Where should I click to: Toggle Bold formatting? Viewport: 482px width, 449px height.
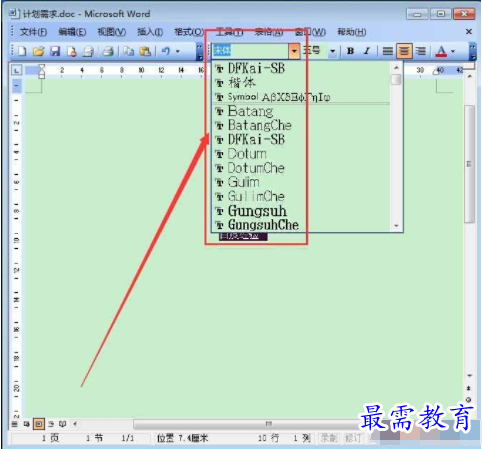pos(350,51)
